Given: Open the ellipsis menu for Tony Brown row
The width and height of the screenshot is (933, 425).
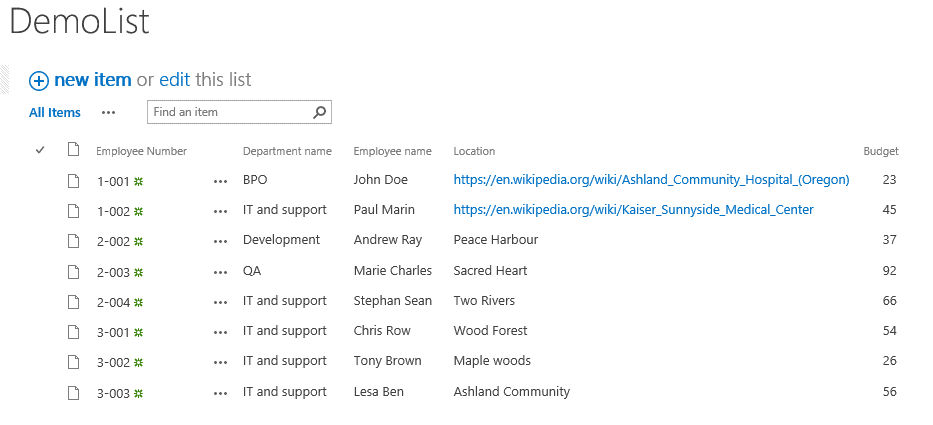Looking at the screenshot, I should [x=220, y=363].
